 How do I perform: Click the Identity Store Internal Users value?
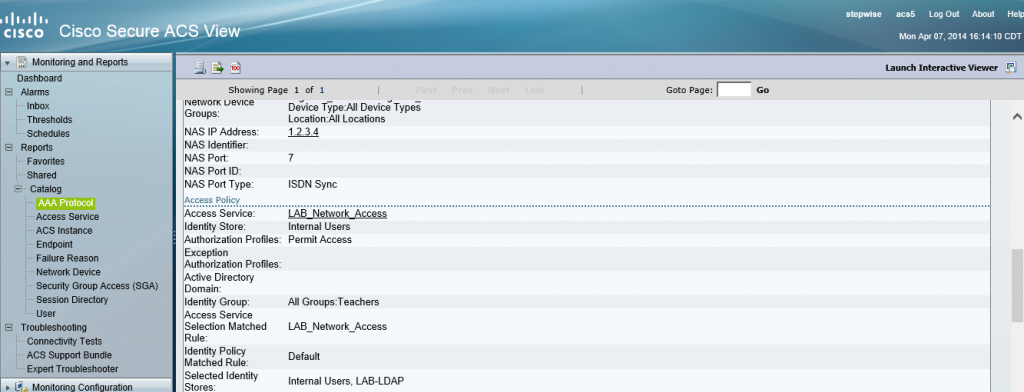point(319,227)
